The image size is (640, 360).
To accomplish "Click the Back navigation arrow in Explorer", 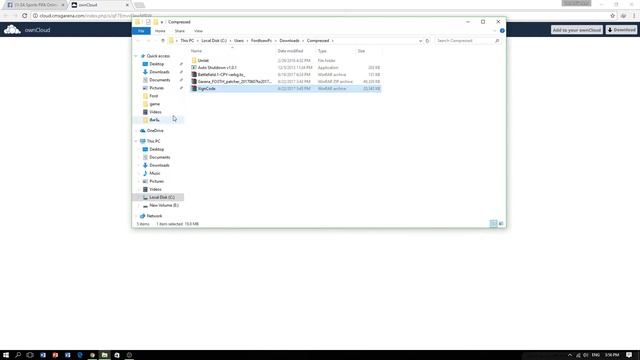I will click(138, 41).
